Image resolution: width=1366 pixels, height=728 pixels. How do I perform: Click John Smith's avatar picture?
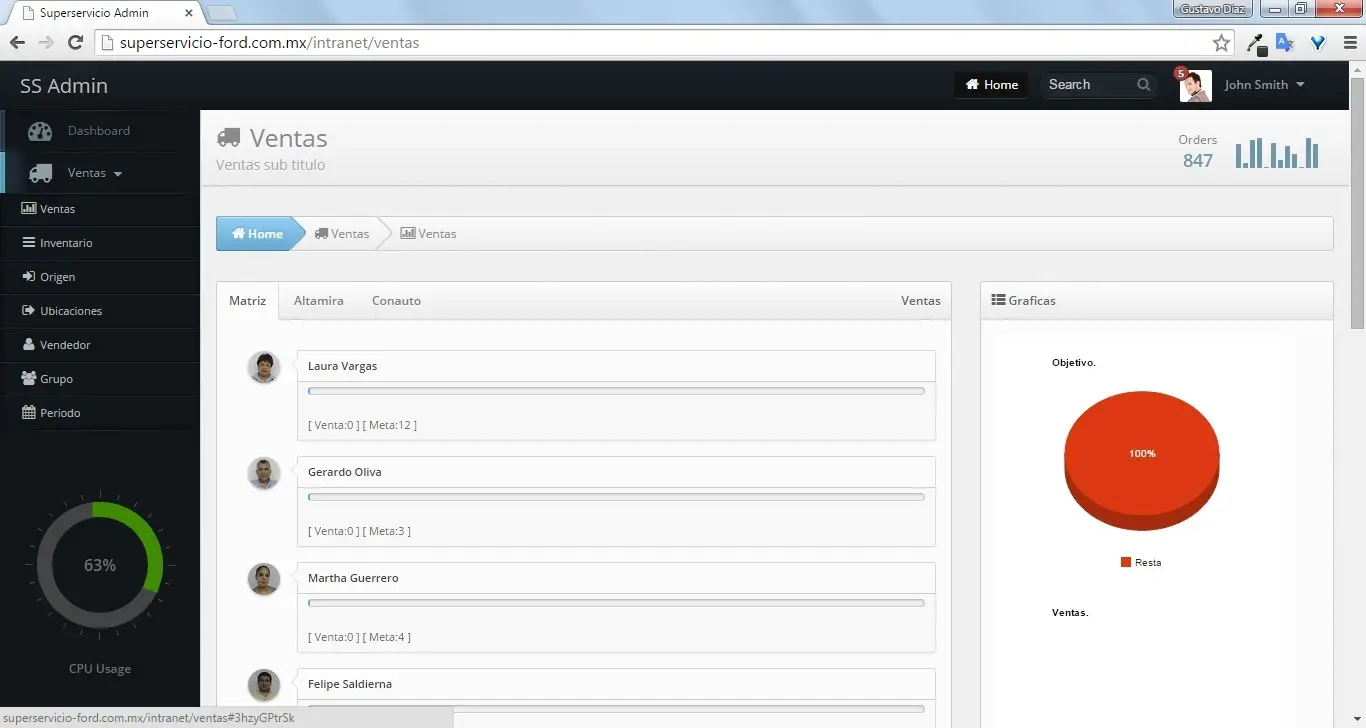tap(1196, 86)
